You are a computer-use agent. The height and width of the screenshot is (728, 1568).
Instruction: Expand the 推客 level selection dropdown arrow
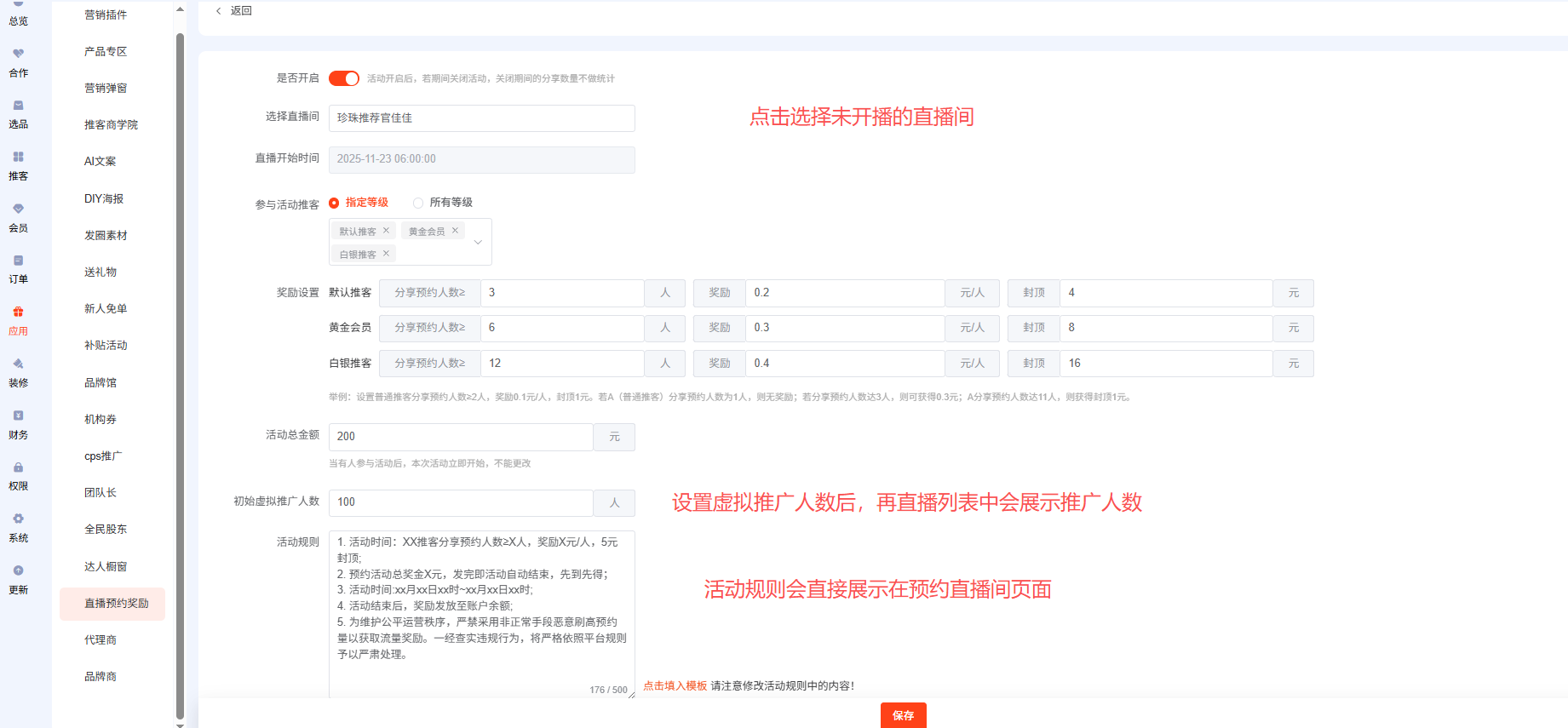click(x=478, y=242)
